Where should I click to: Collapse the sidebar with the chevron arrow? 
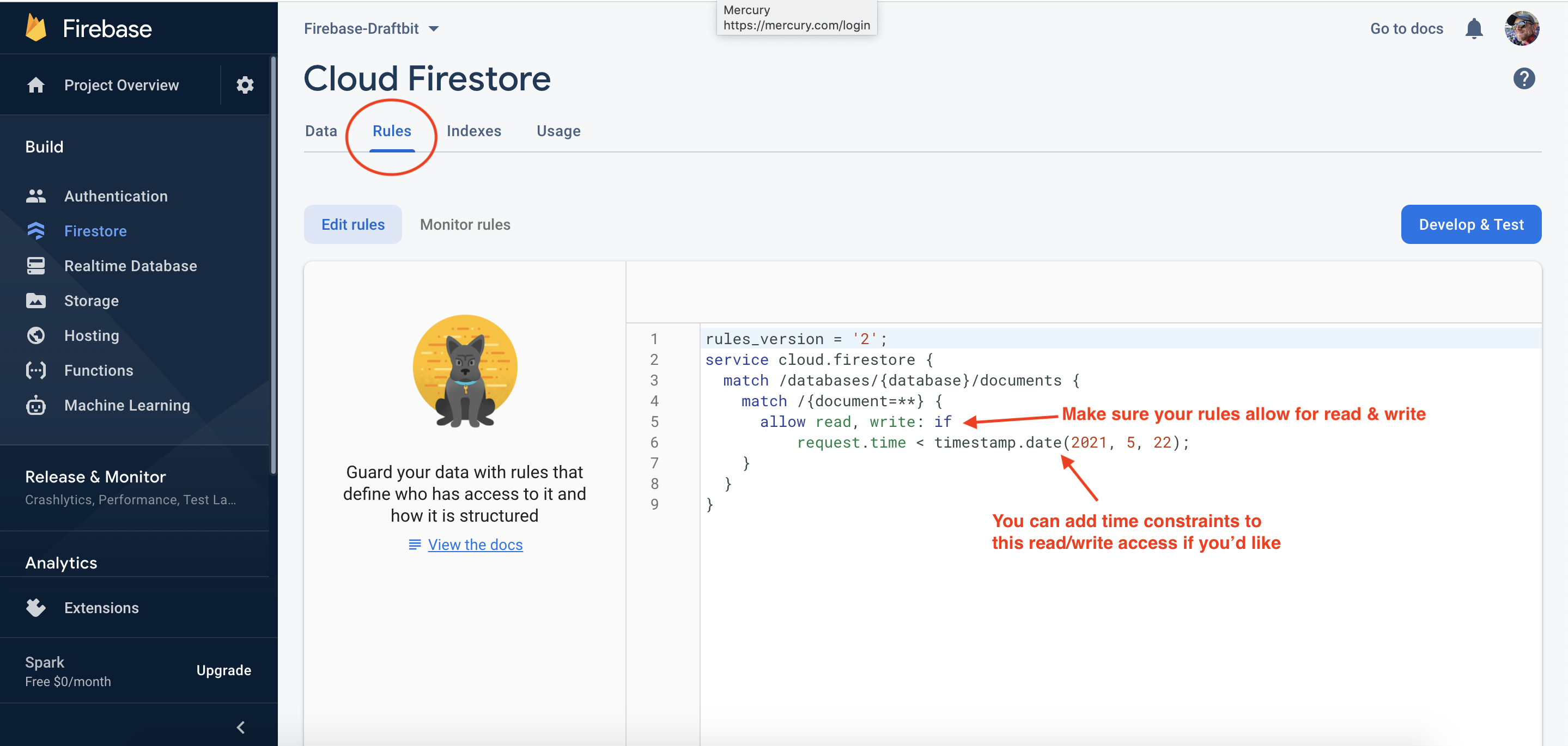click(241, 727)
